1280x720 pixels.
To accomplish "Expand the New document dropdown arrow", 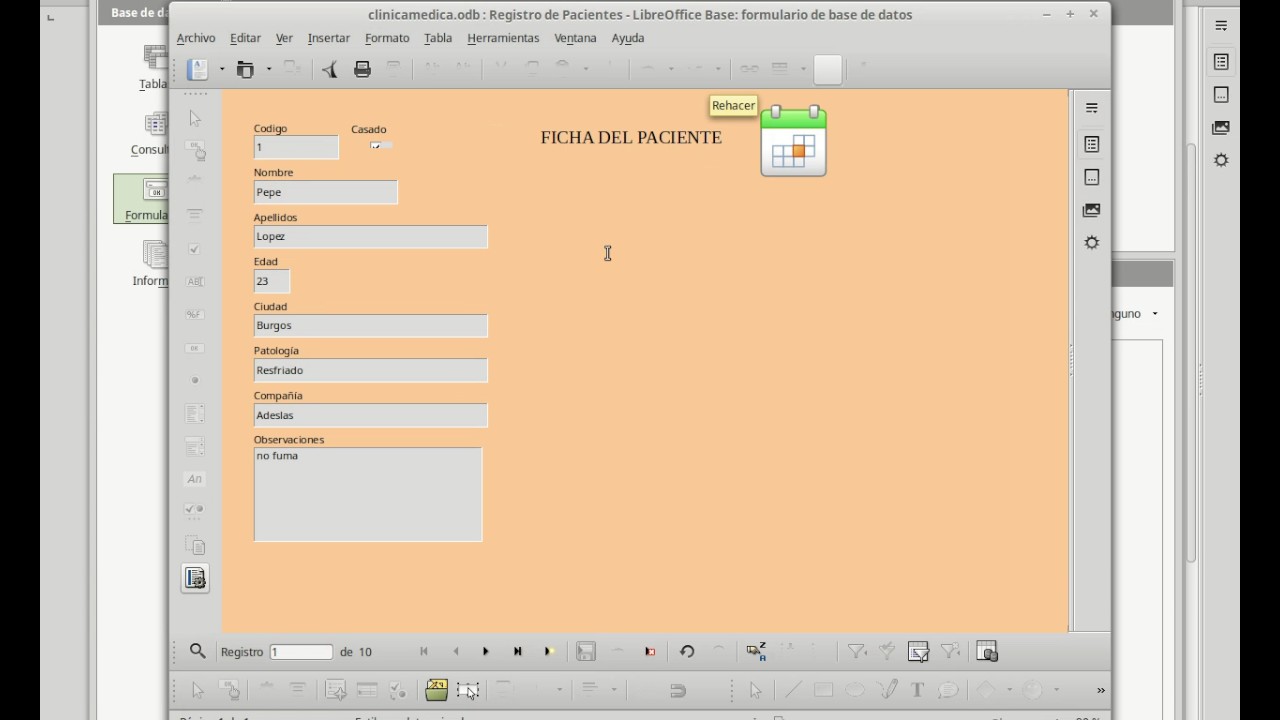I will click(x=222, y=69).
